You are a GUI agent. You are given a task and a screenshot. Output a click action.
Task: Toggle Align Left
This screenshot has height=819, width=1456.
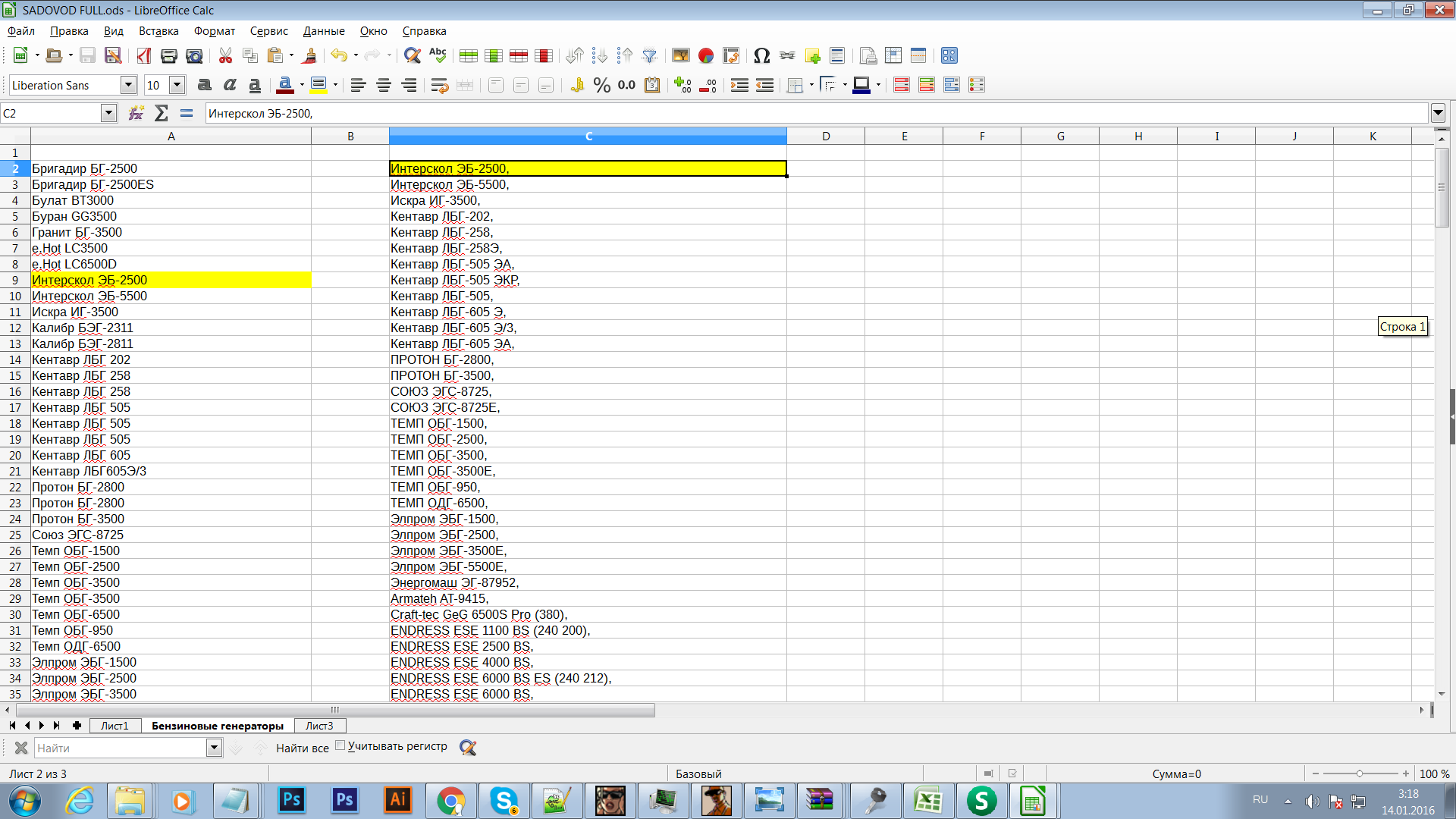point(358,85)
